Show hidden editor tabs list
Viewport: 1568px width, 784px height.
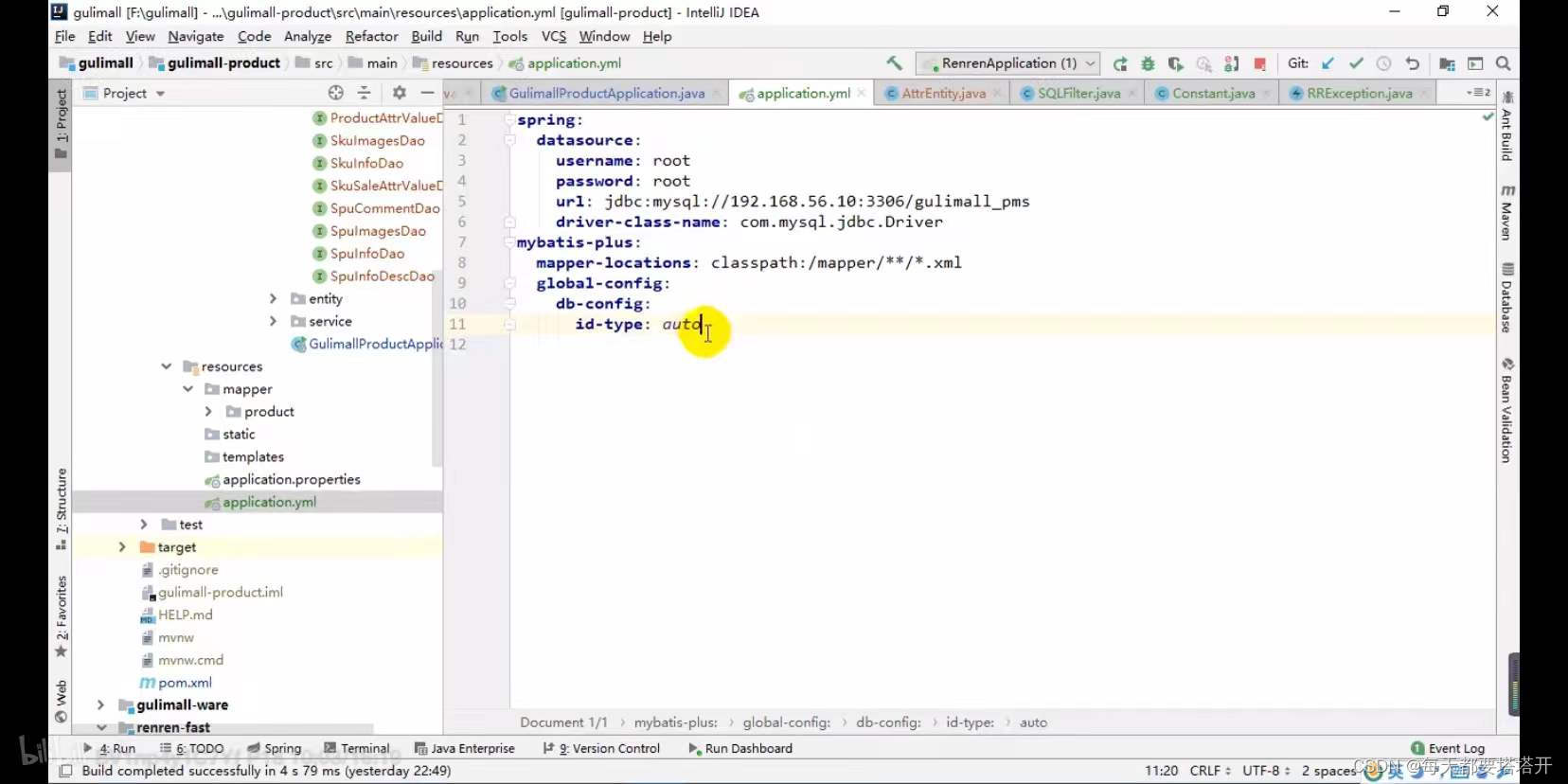[x=1478, y=93]
